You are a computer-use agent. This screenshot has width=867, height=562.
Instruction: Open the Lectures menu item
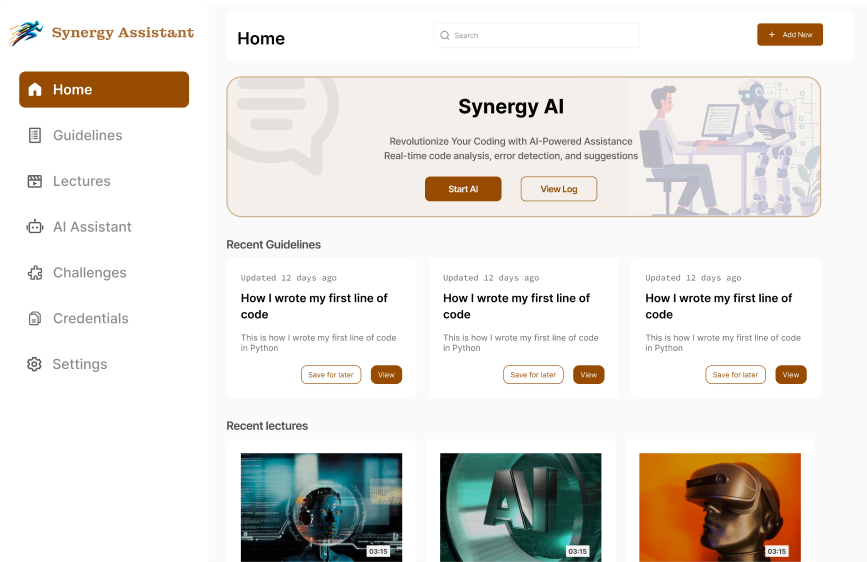82,181
